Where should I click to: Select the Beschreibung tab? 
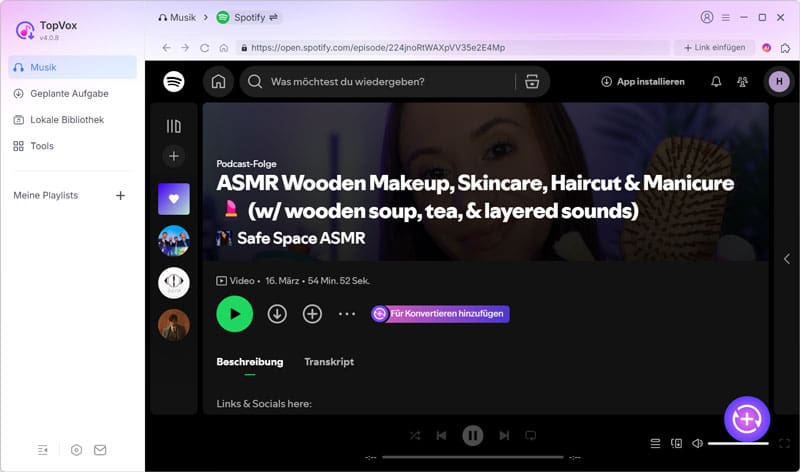click(x=249, y=362)
